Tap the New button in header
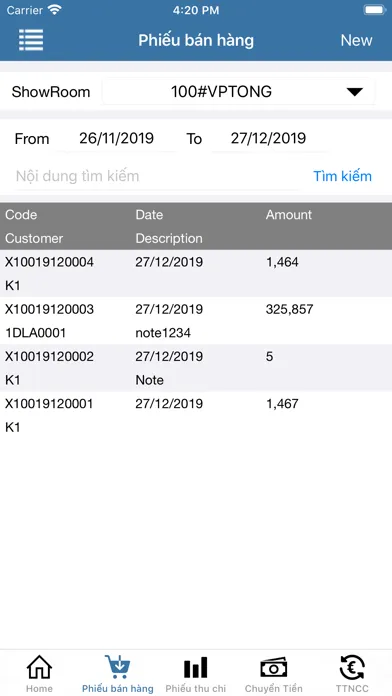Image resolution: width=392 pixels, height=696 pixels. (356, 40)
